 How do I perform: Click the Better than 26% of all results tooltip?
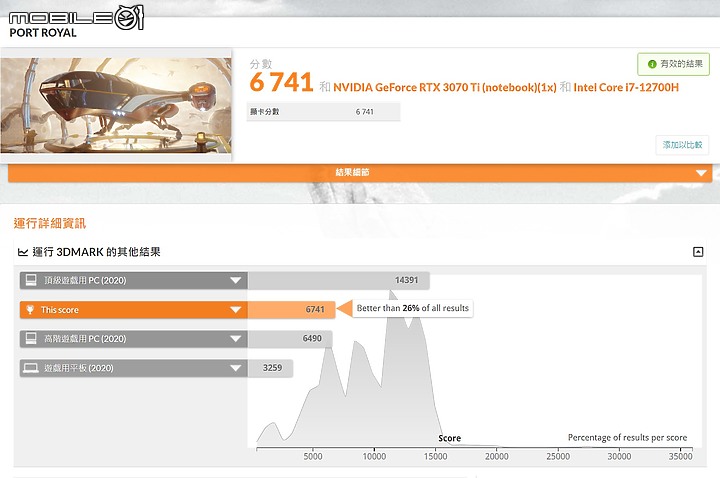coord(412,308)
